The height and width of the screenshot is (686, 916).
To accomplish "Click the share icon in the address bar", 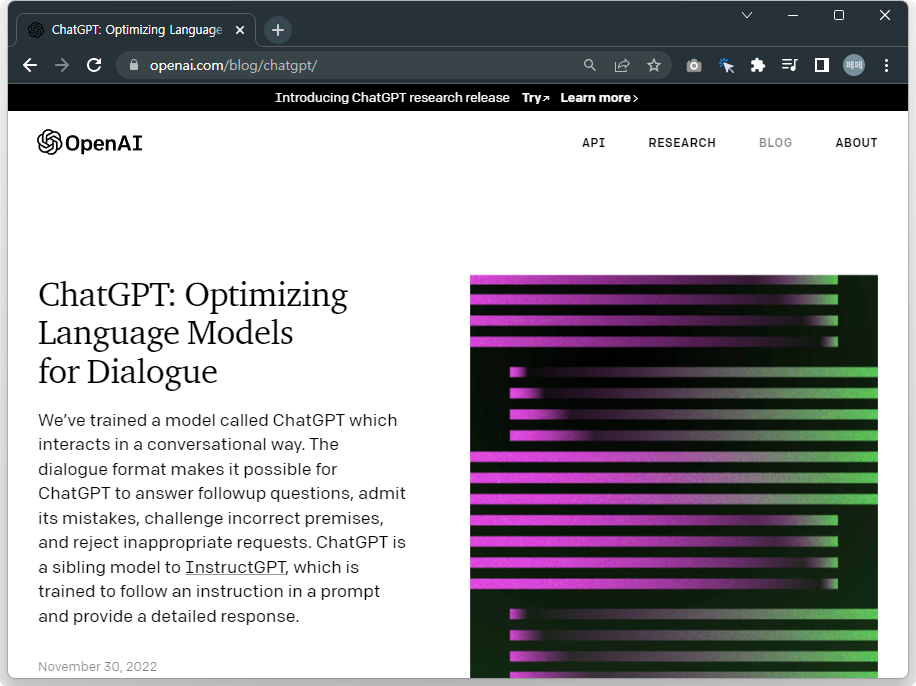I will [622, 64].
